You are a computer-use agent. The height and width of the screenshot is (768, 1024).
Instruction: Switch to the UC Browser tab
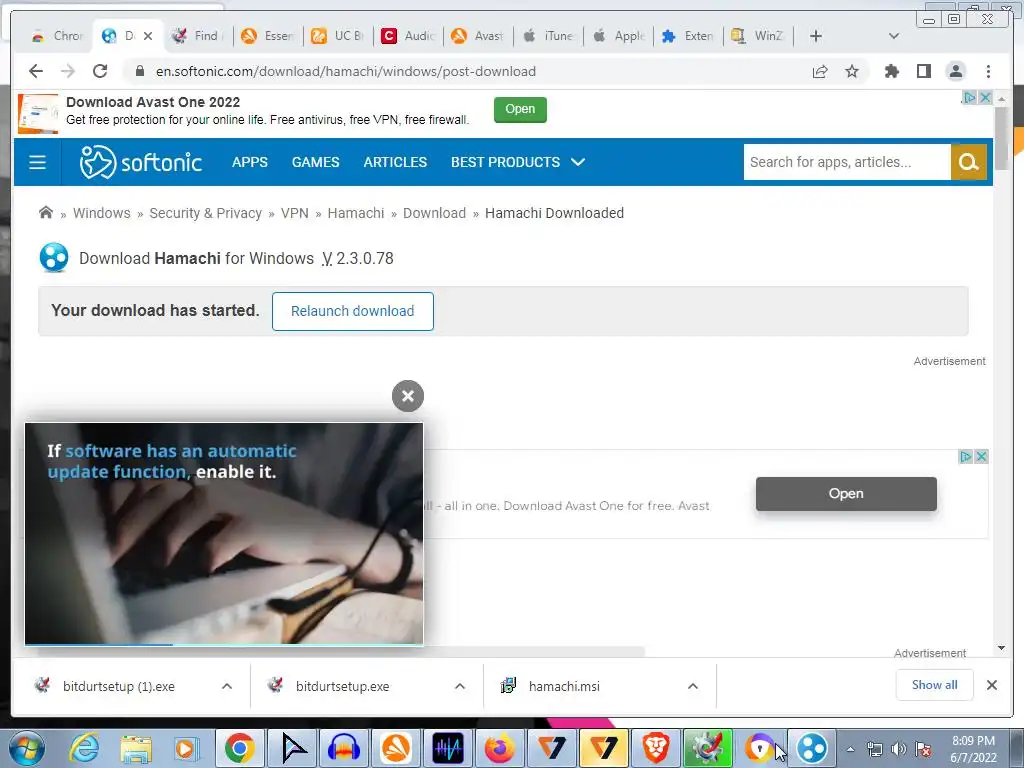338,36
